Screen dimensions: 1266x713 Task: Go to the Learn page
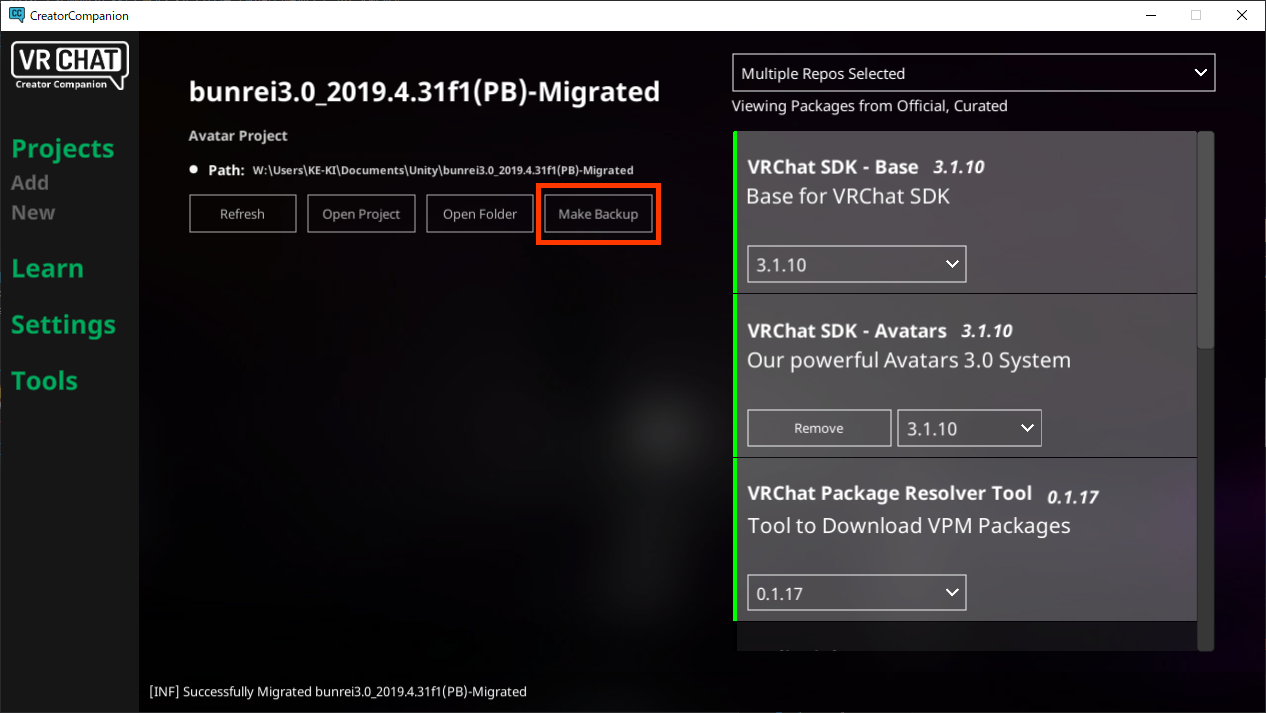coord(47,269)
